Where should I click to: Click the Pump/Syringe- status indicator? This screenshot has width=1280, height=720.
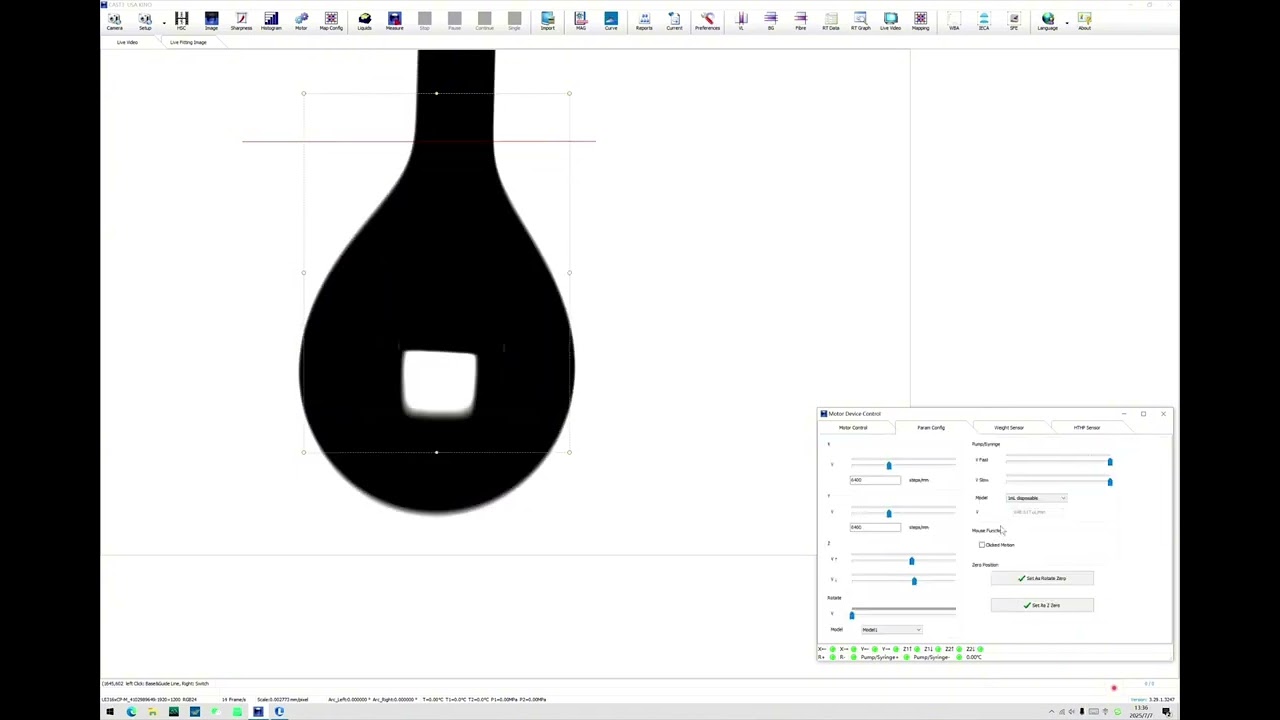tap(959, 657)
